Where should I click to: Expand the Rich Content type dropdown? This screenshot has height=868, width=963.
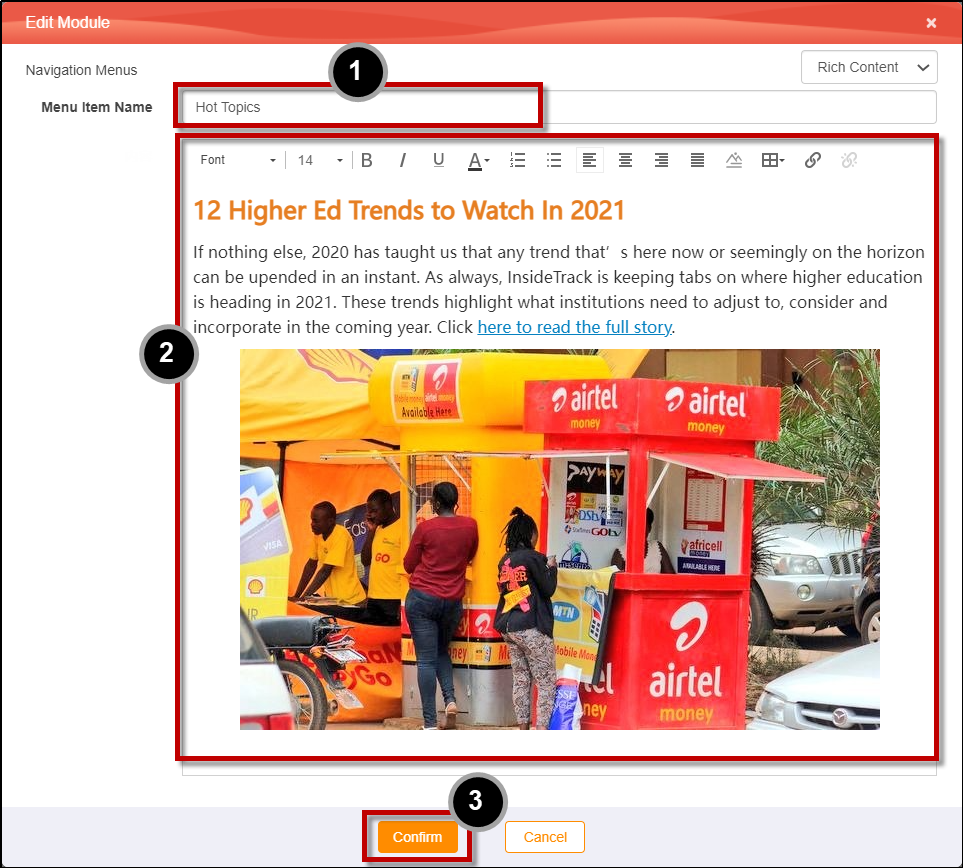point(869,67)
